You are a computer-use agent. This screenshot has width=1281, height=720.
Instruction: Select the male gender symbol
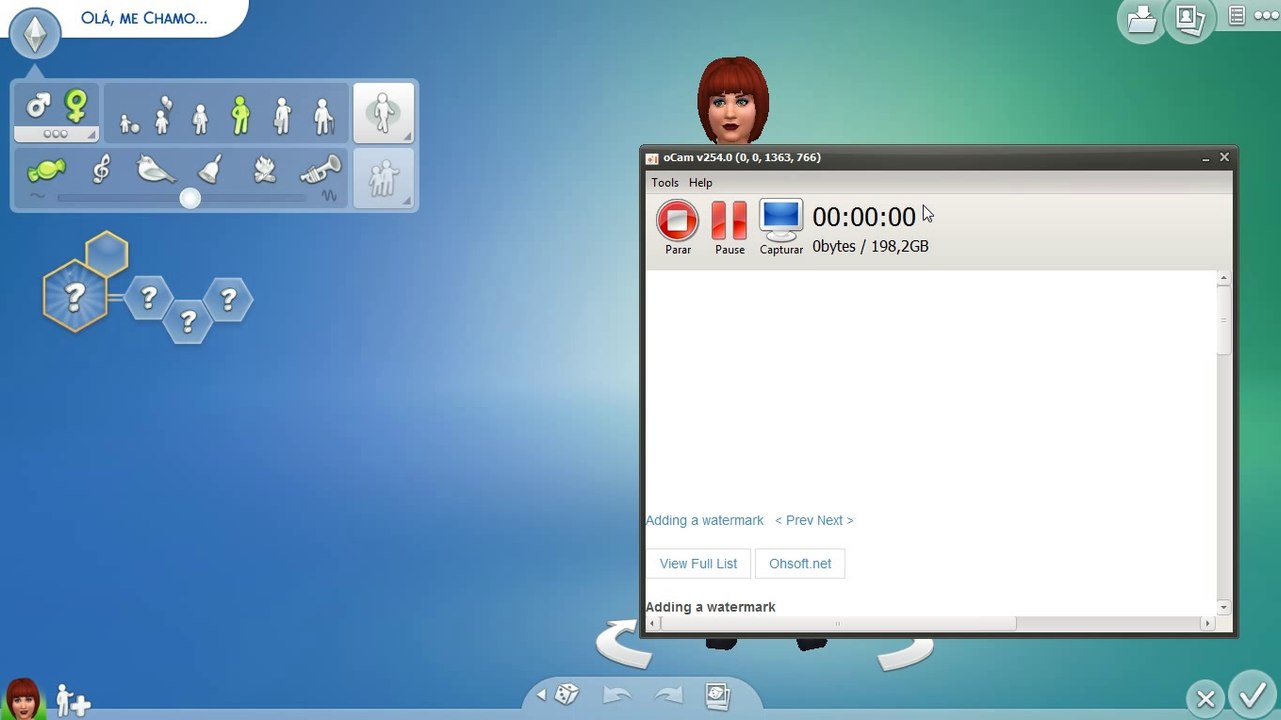[38, 106]
